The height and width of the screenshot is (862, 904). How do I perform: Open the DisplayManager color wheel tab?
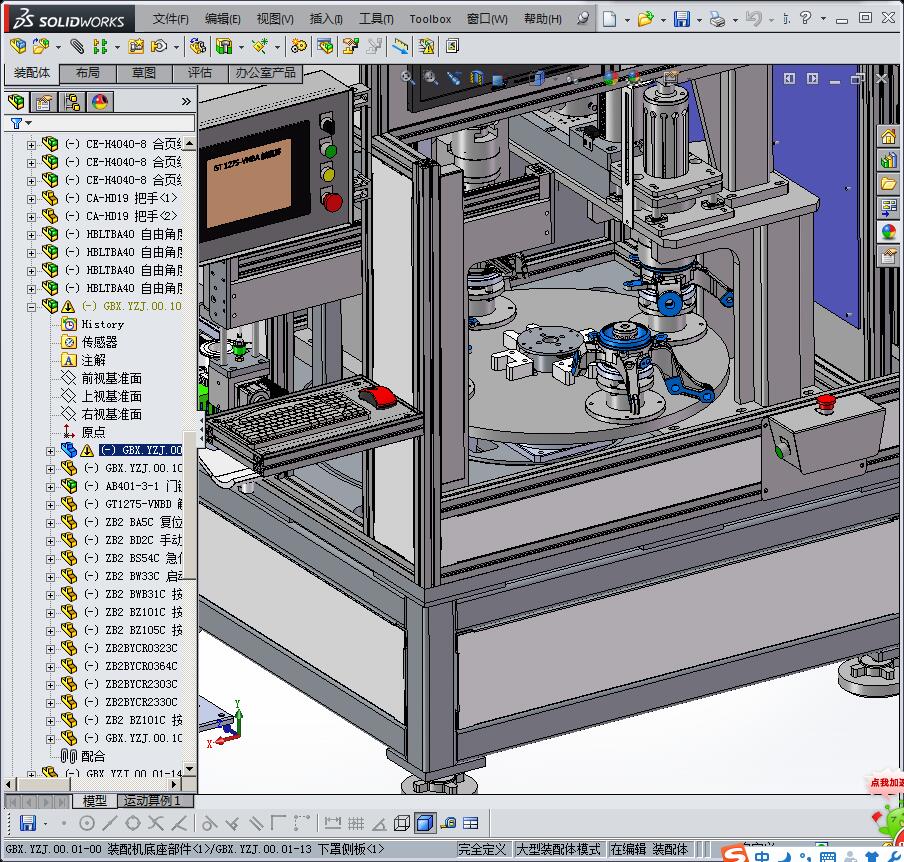pos(100,101)
